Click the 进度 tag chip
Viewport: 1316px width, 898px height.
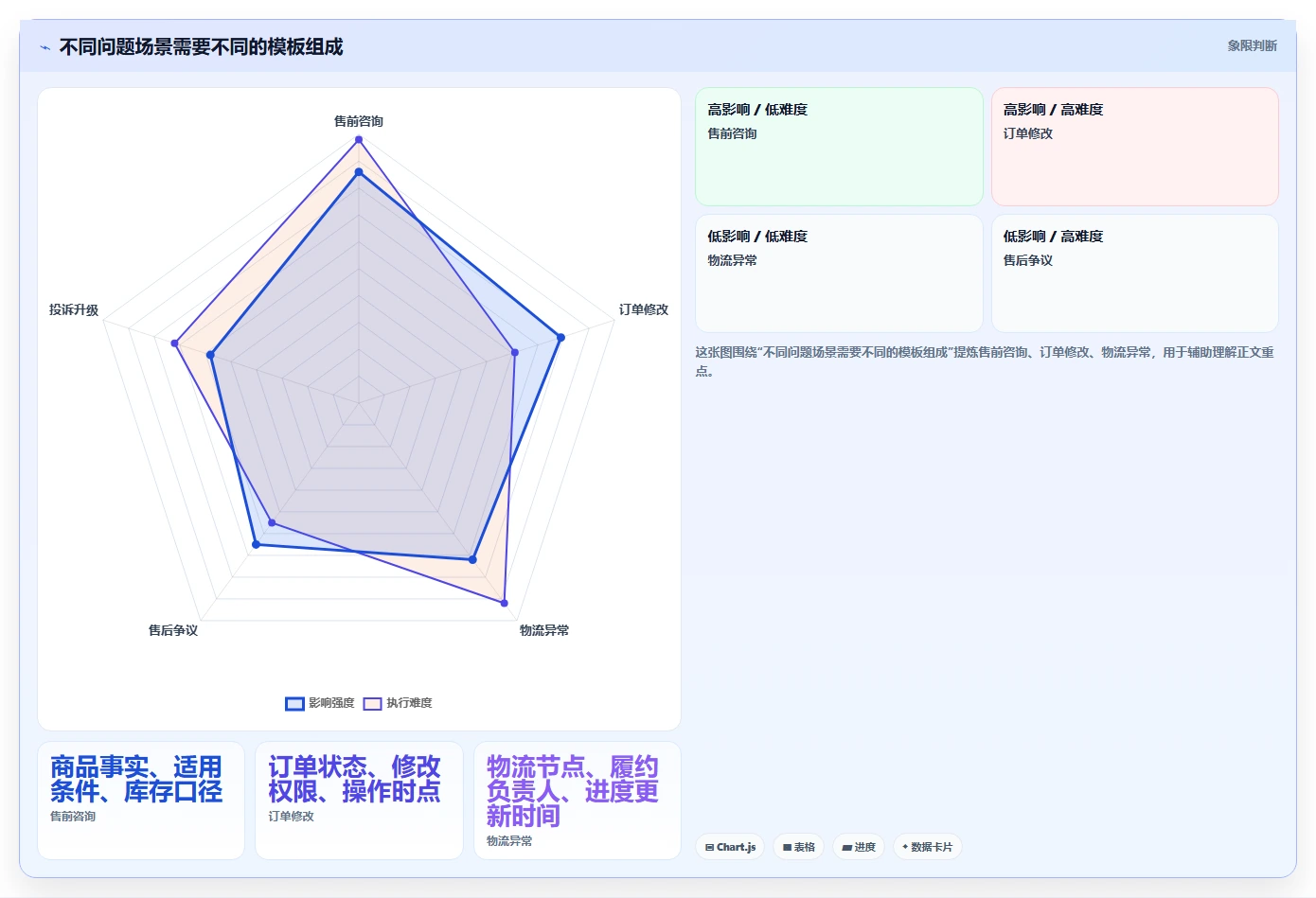click(x=859, y=847)
